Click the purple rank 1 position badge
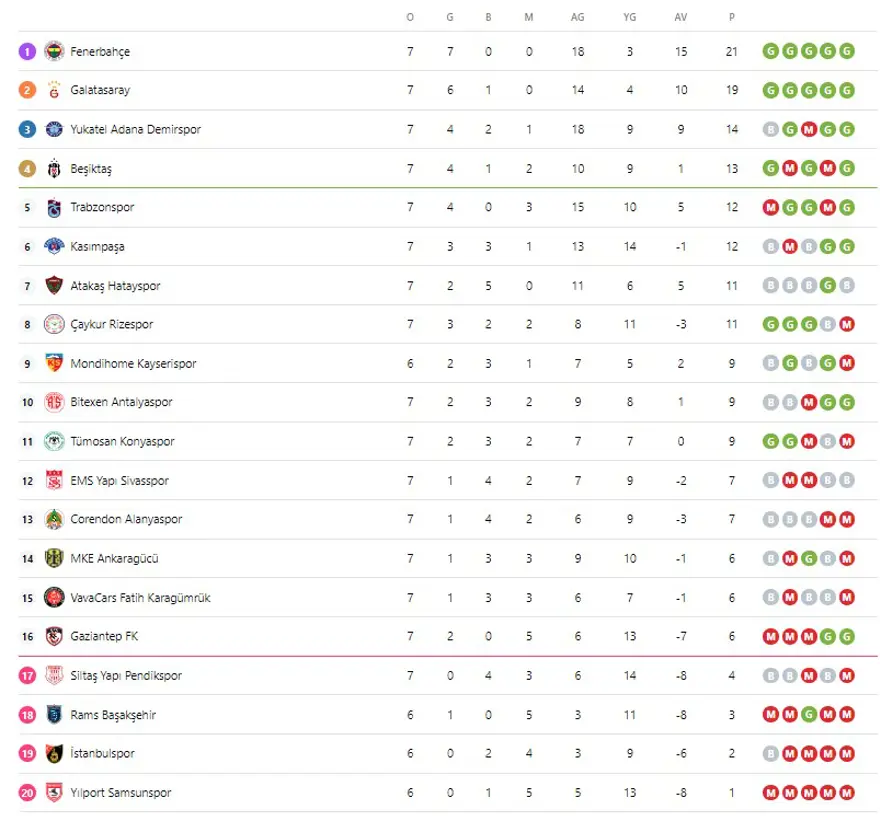 coord(27,51)
